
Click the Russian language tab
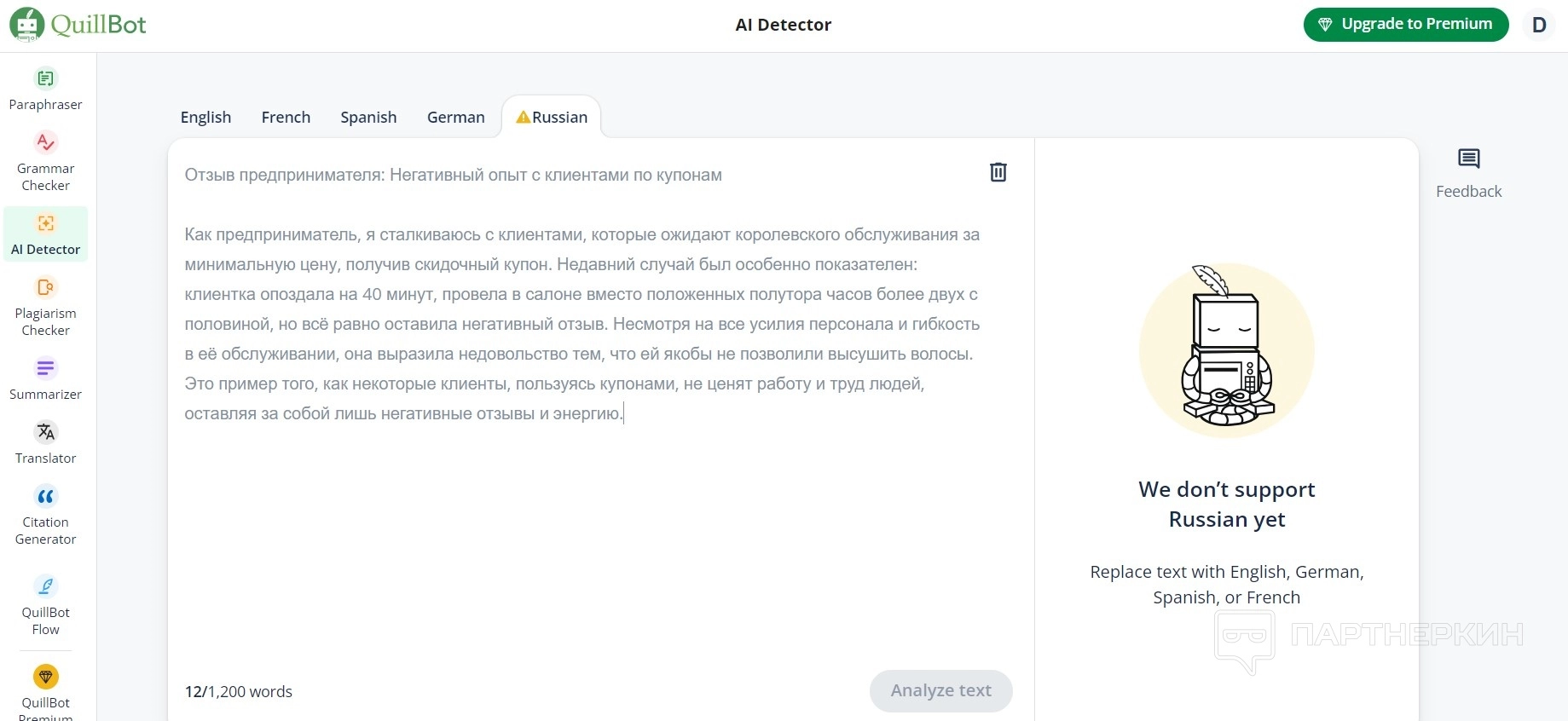(x=552, y=118)
